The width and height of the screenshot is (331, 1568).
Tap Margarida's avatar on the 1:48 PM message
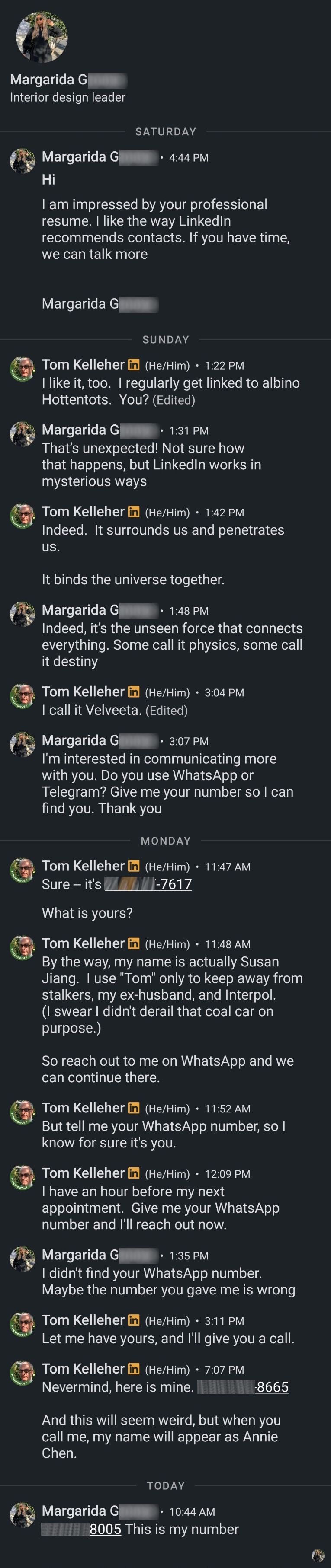tap(22, 615)
